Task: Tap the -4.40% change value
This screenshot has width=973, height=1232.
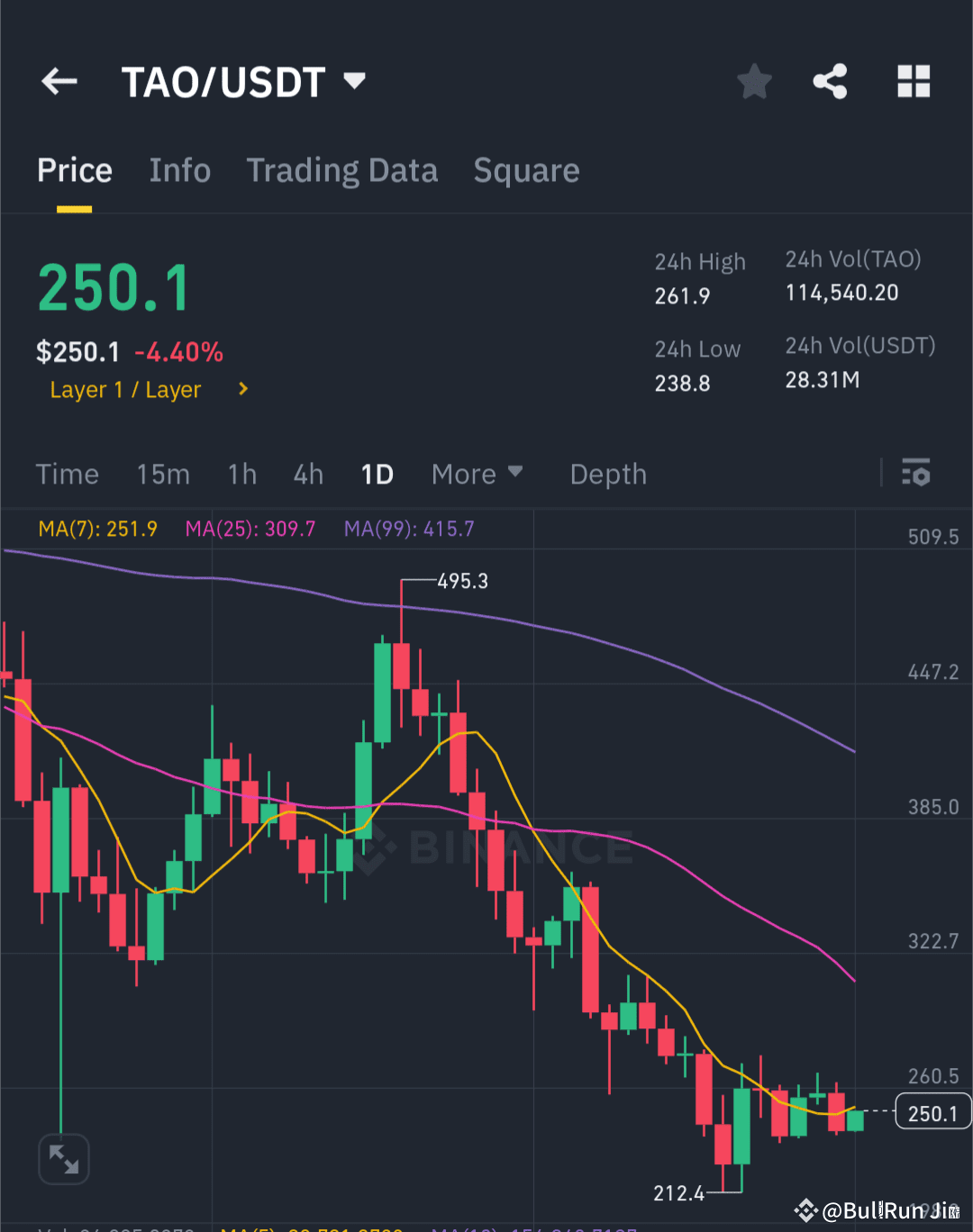Action: point(178,352)
